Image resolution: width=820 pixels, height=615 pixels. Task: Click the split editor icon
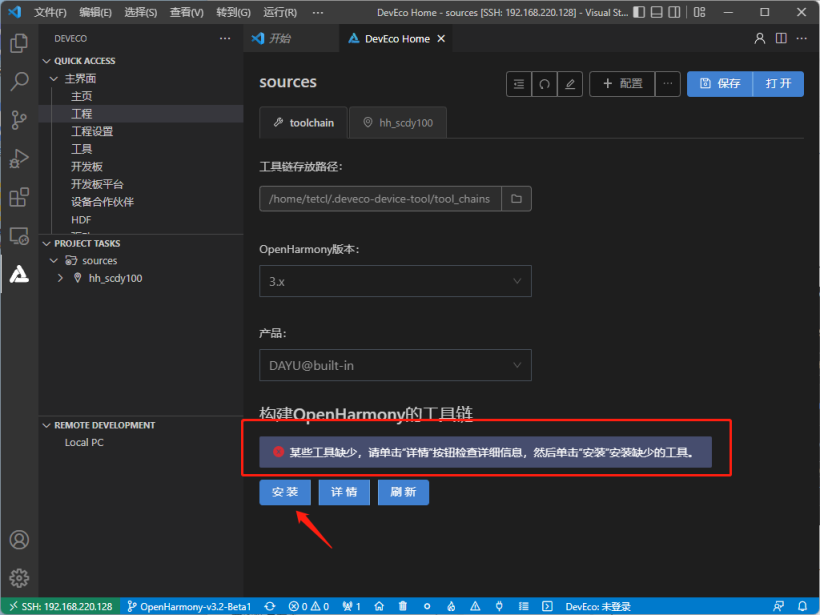pyautogui.click(x=781, y=39)
